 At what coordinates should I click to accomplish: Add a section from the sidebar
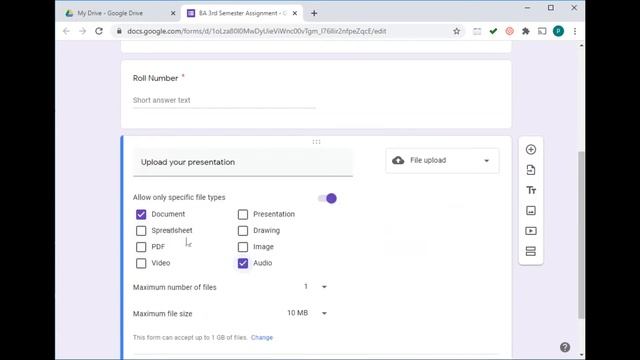pyautogui.click(x=531, y=251)
